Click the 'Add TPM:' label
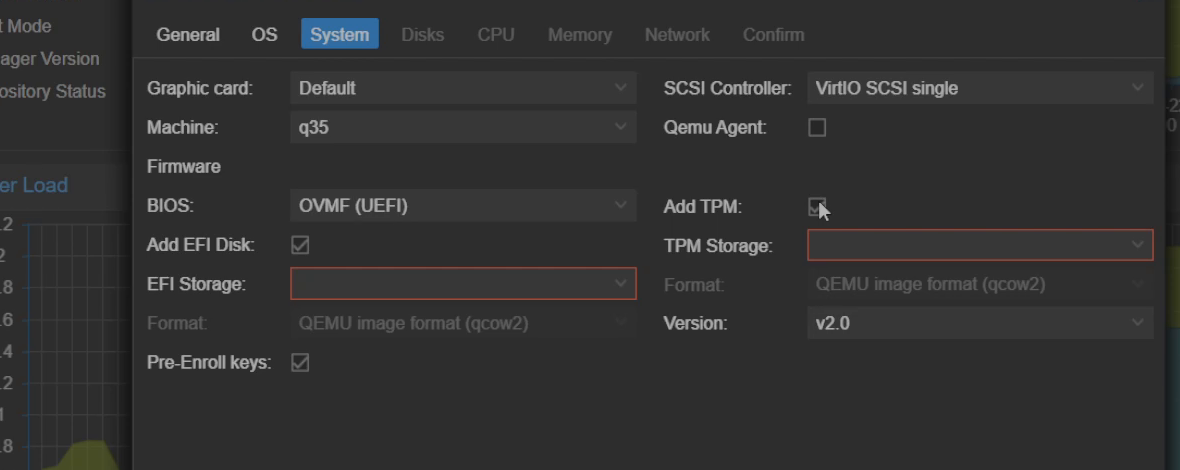This screenshot has width=1180, height=470. pos(702,207)
